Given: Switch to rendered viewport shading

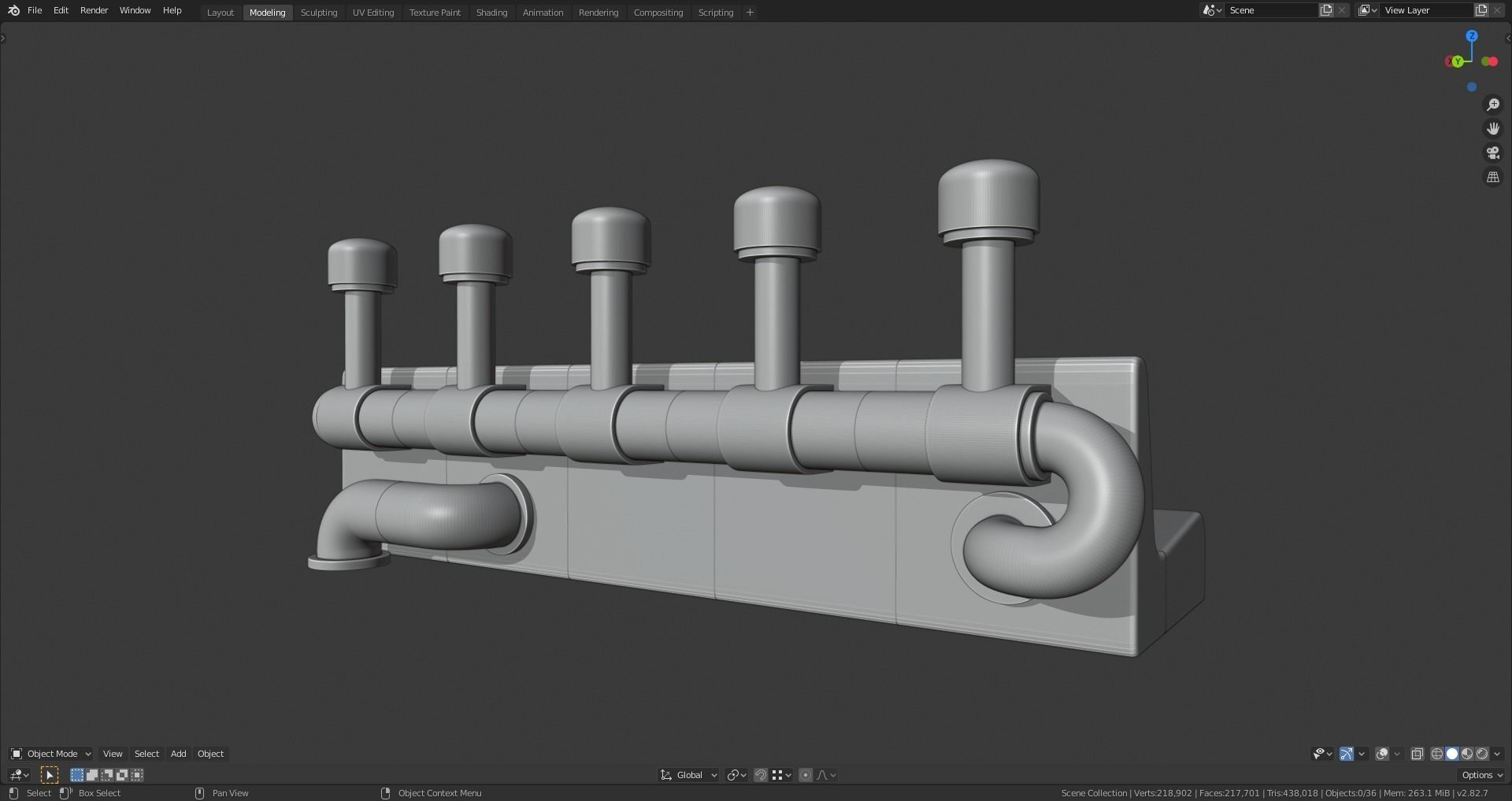Looking at the screenshot, I should pos(1482,754).
